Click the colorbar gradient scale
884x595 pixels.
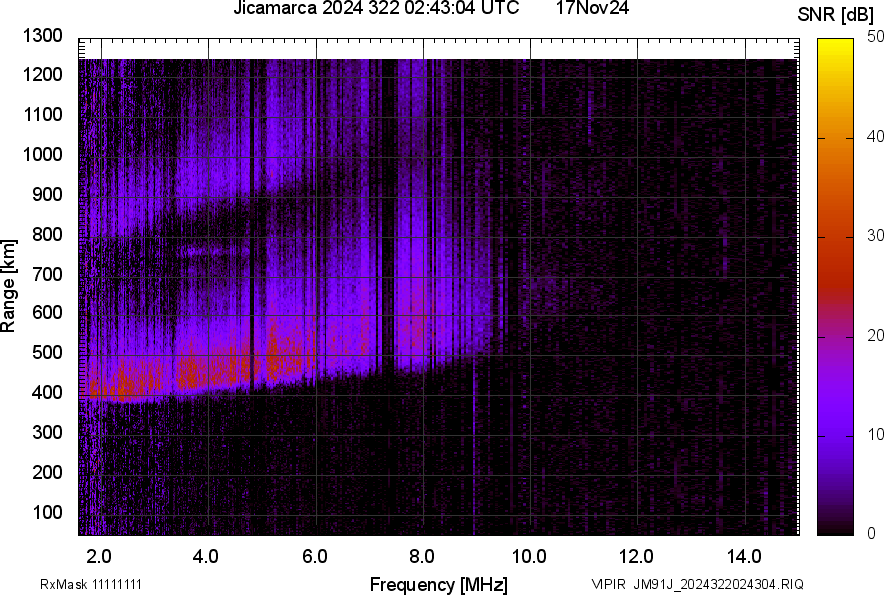836,287
